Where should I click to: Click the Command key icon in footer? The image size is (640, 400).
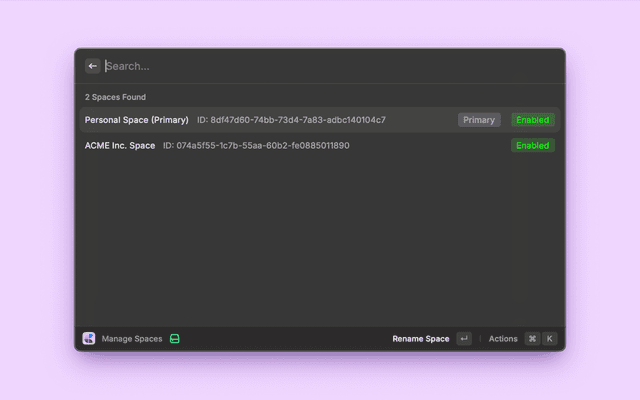[532, 339]
